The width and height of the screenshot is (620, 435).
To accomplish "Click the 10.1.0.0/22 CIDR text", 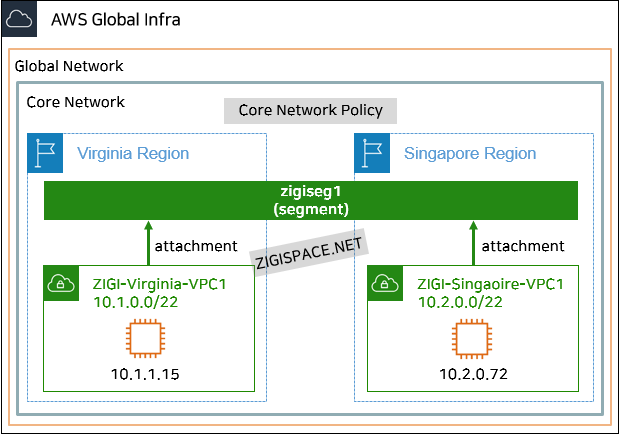I will point(136,302).
